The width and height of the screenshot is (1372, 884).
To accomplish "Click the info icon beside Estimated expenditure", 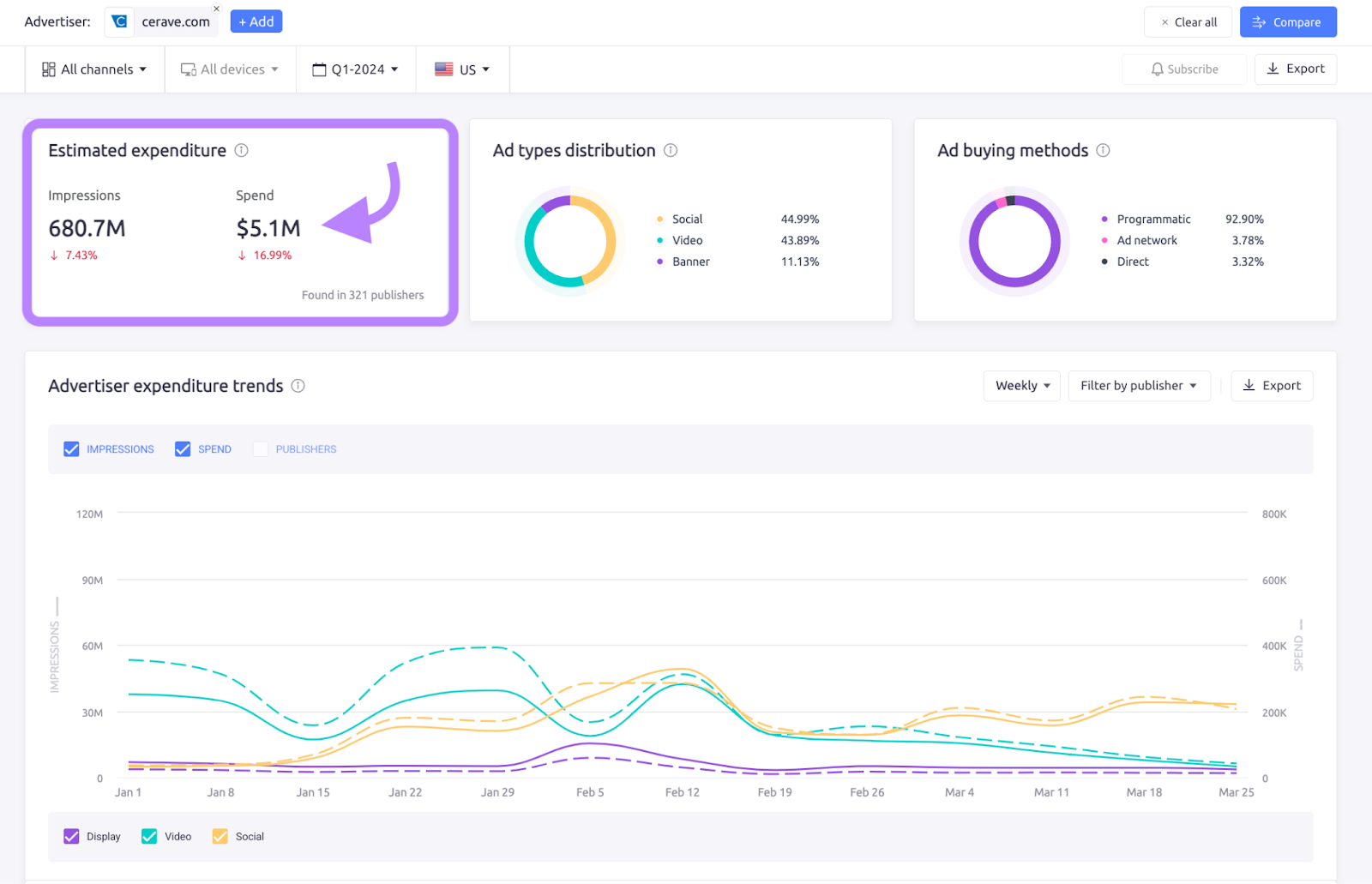I will [x=241, y=150].
